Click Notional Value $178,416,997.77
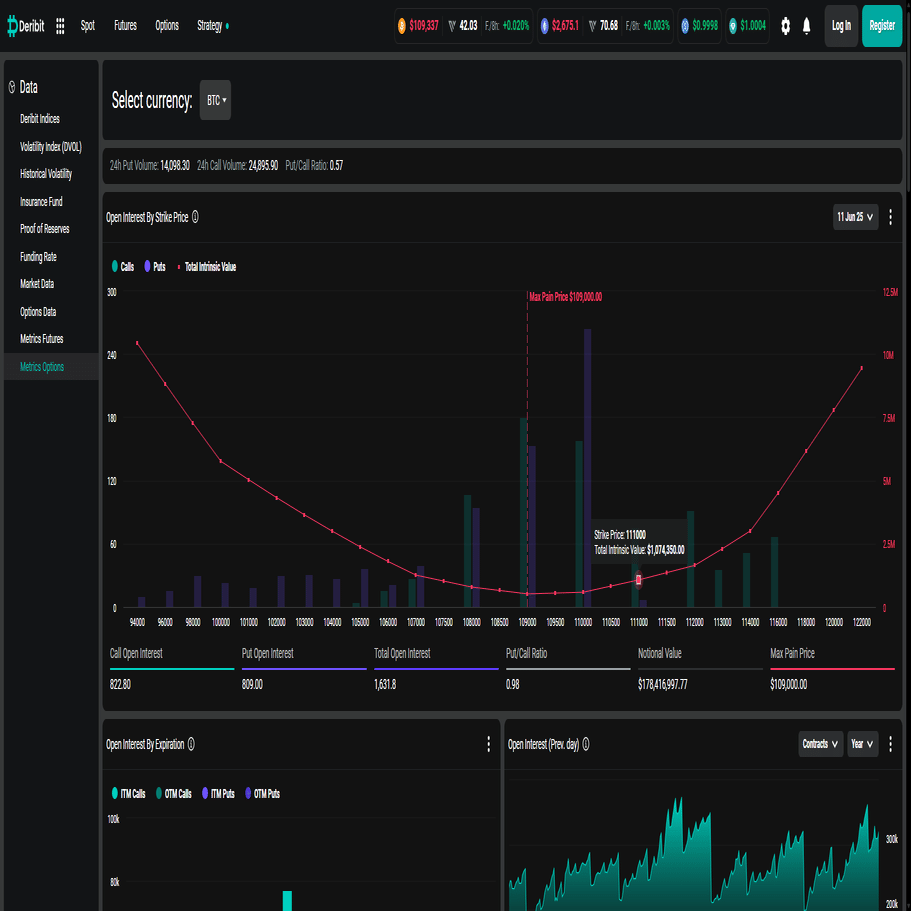 [662, 684]
